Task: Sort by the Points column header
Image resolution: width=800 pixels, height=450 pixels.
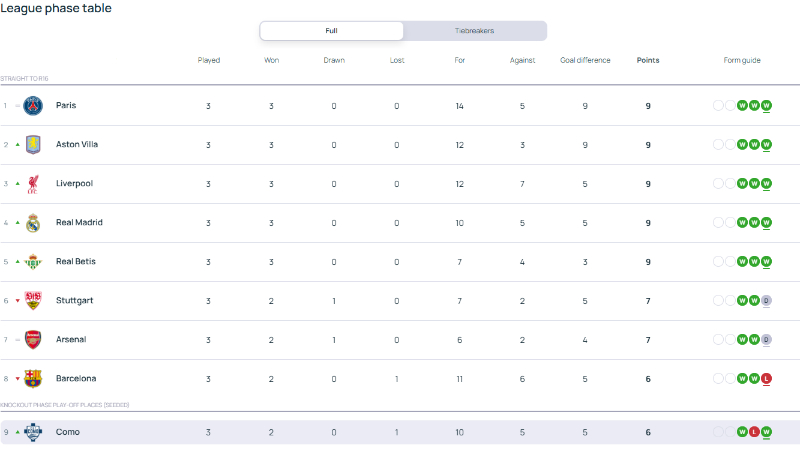Action: pyautogui.click(x=648, y=60)
